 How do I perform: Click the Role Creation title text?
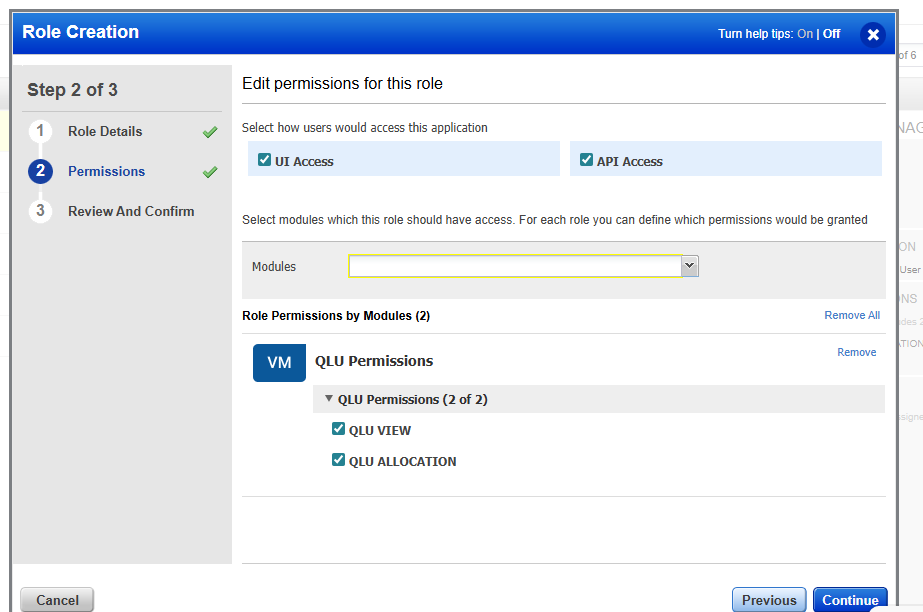pos(81,32)
